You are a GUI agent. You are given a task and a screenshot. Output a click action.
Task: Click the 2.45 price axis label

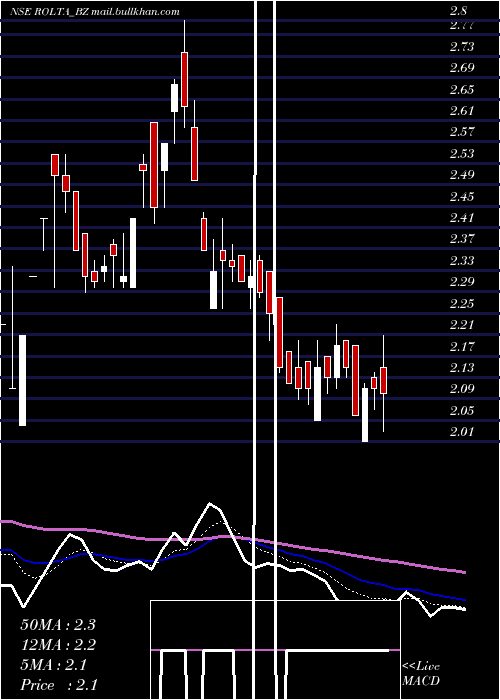click(x=462, y=196)
